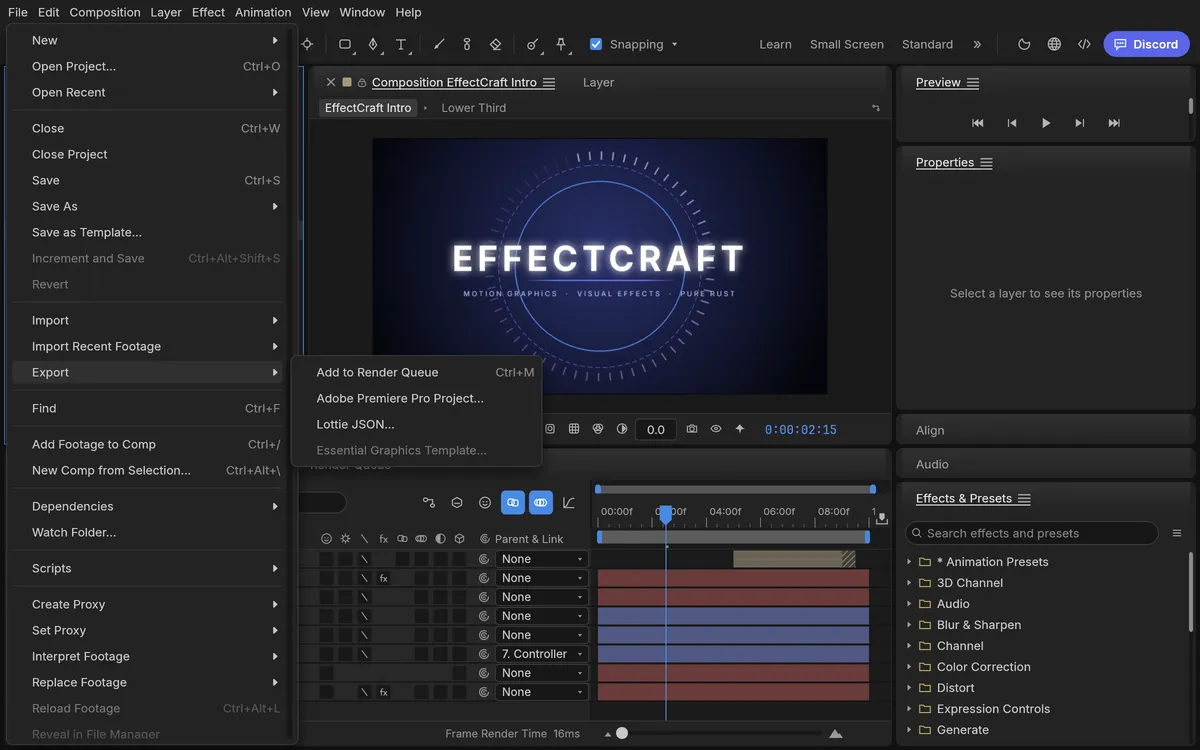Toggle the draft 3D hexagon button

point(457,502)
